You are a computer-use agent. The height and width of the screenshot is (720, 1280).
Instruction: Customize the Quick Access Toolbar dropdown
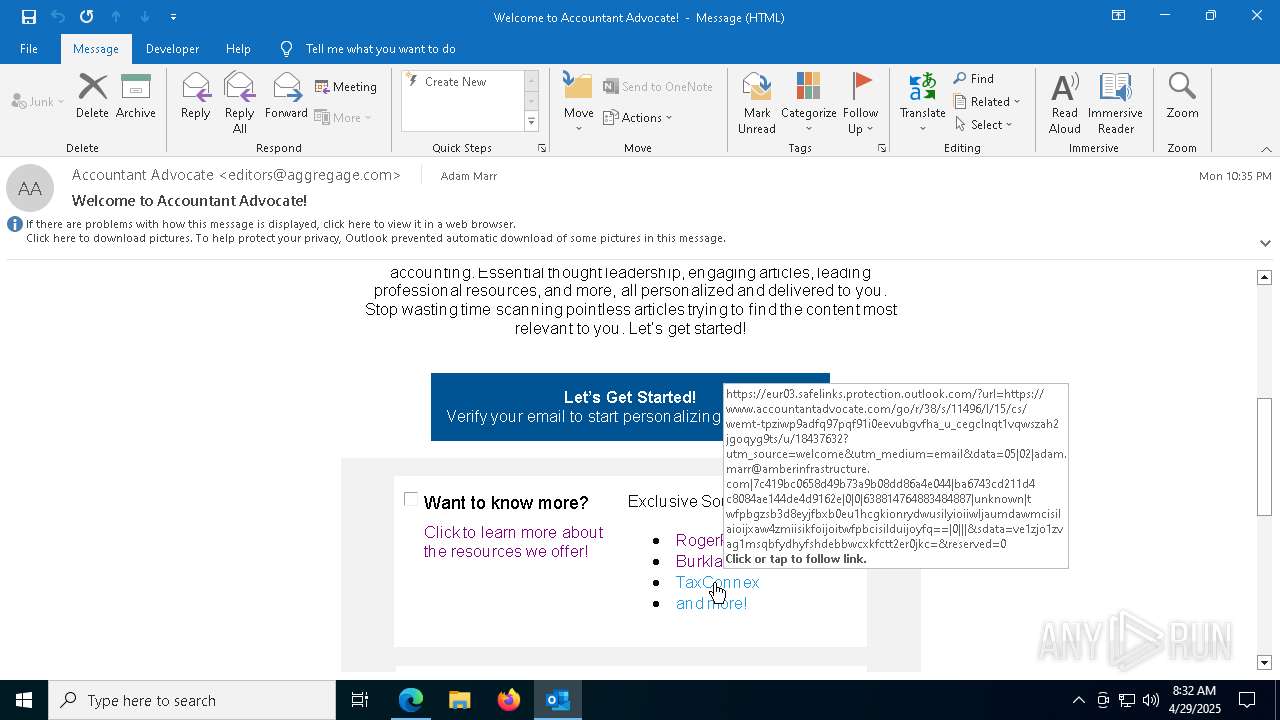(173, 17)
